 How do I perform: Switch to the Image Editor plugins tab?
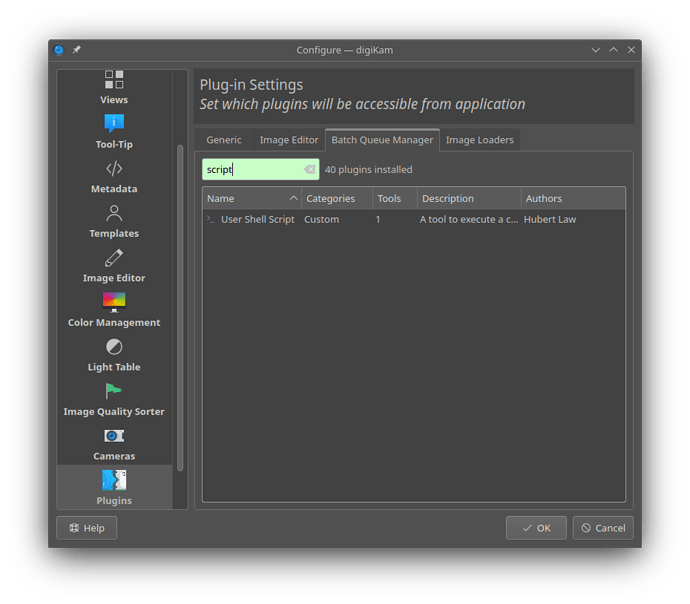pos(289,140)
